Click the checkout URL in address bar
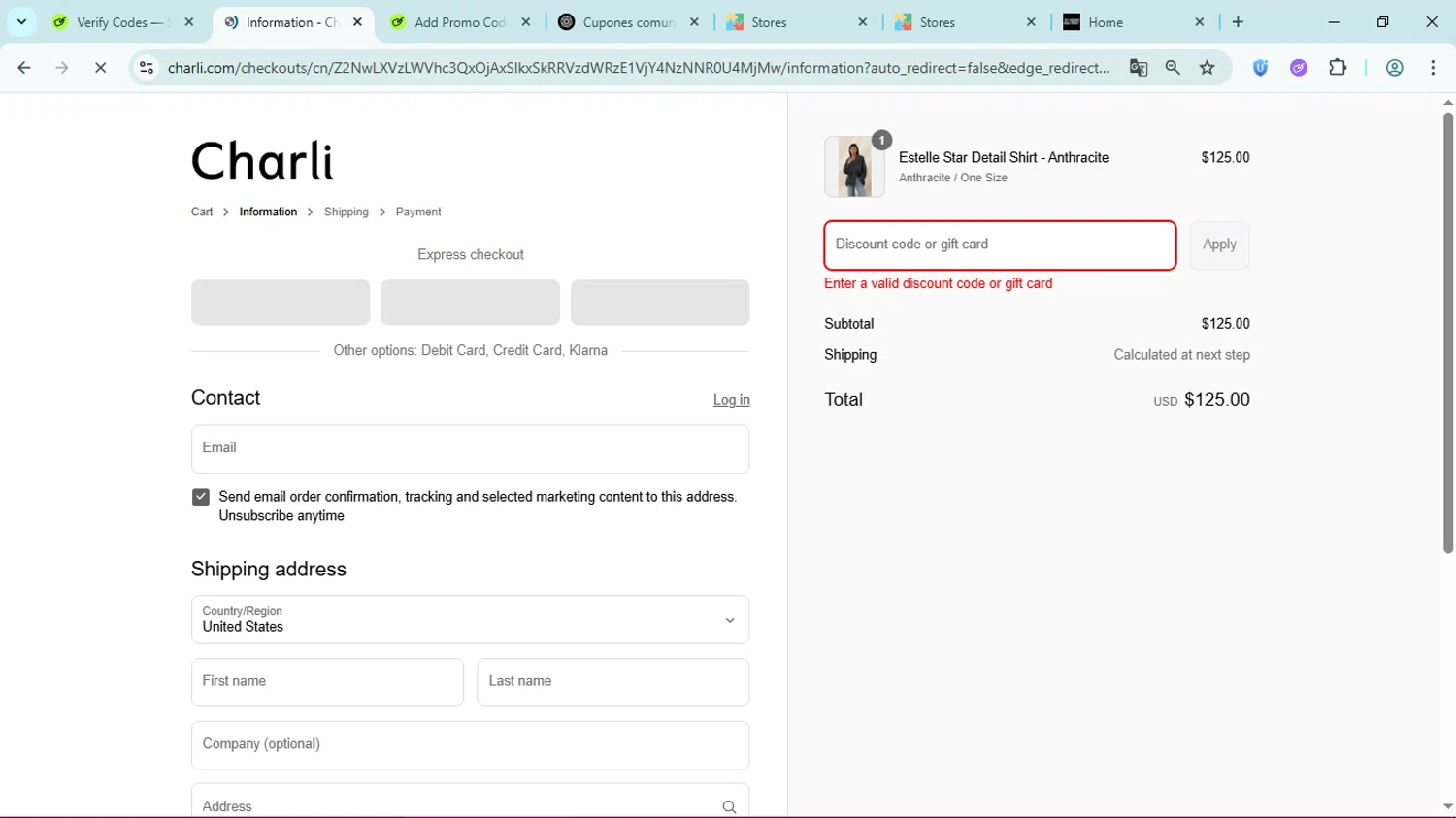Screen dimensions: 1456x818 click(639, 67)
